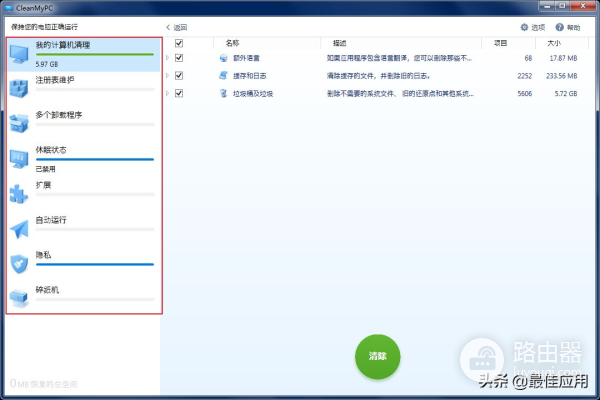Open the 休眠状态 hibernation icon
The image size is (600, 400).
pos(20,159)
